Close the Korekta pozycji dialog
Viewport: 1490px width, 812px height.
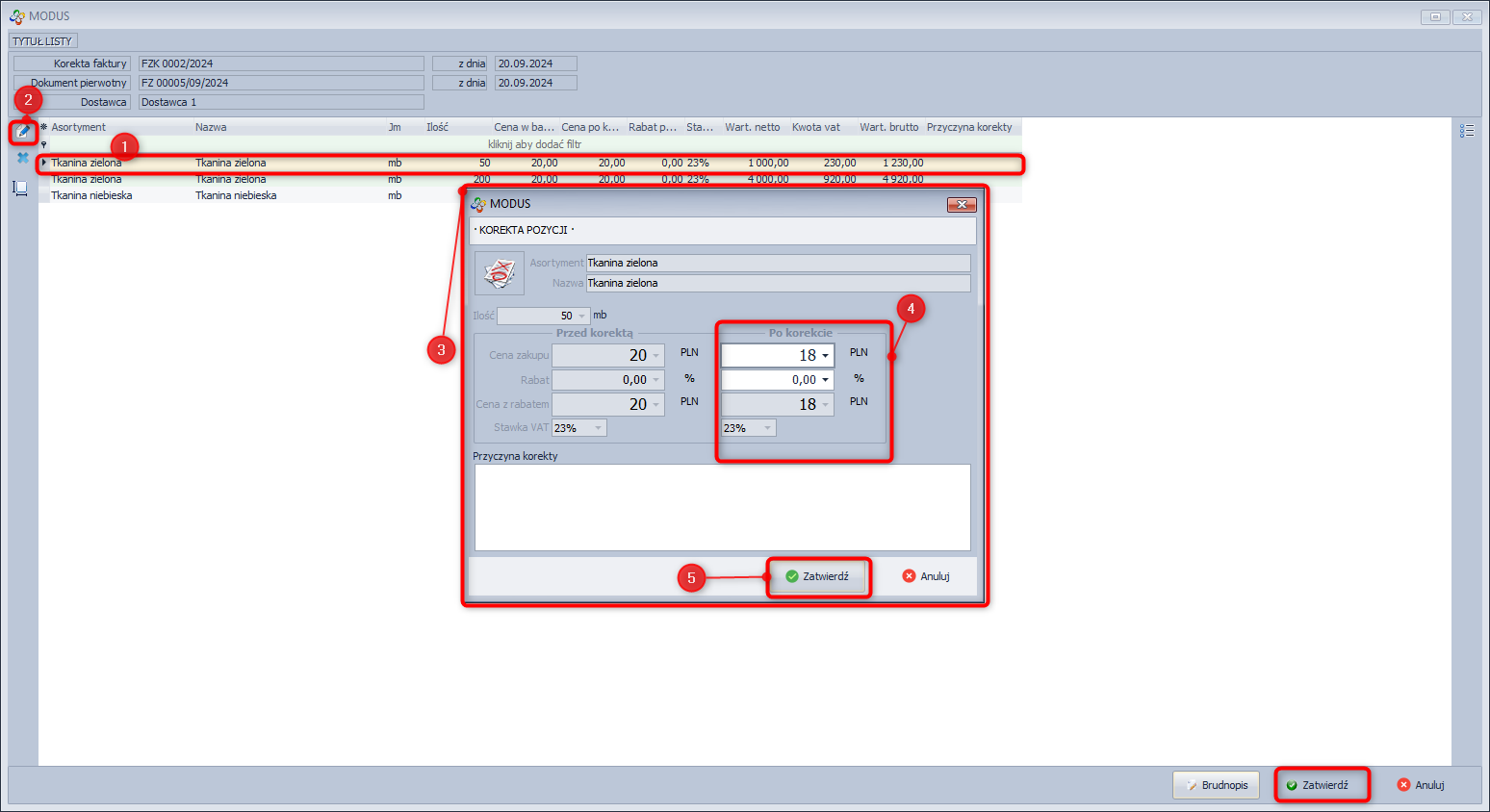click(x=961, y=204)
